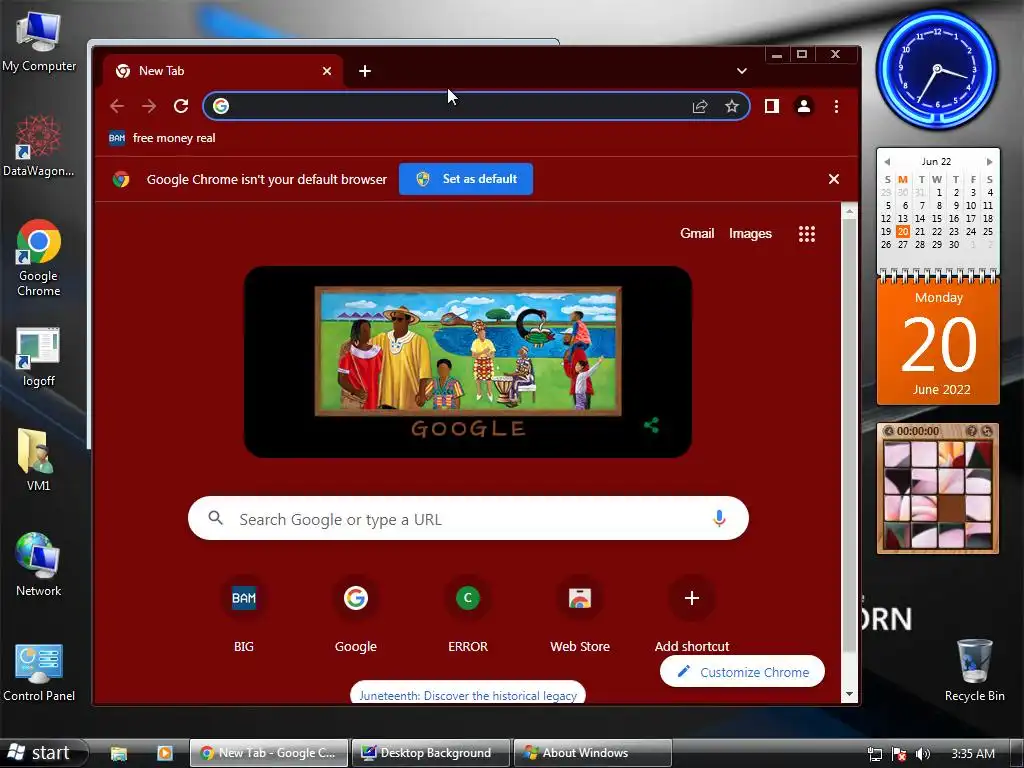The height and width of the screenshot is (768, 1024).
Task: Select the My Computer desktop icon
Action: click(x=39, y=42)
